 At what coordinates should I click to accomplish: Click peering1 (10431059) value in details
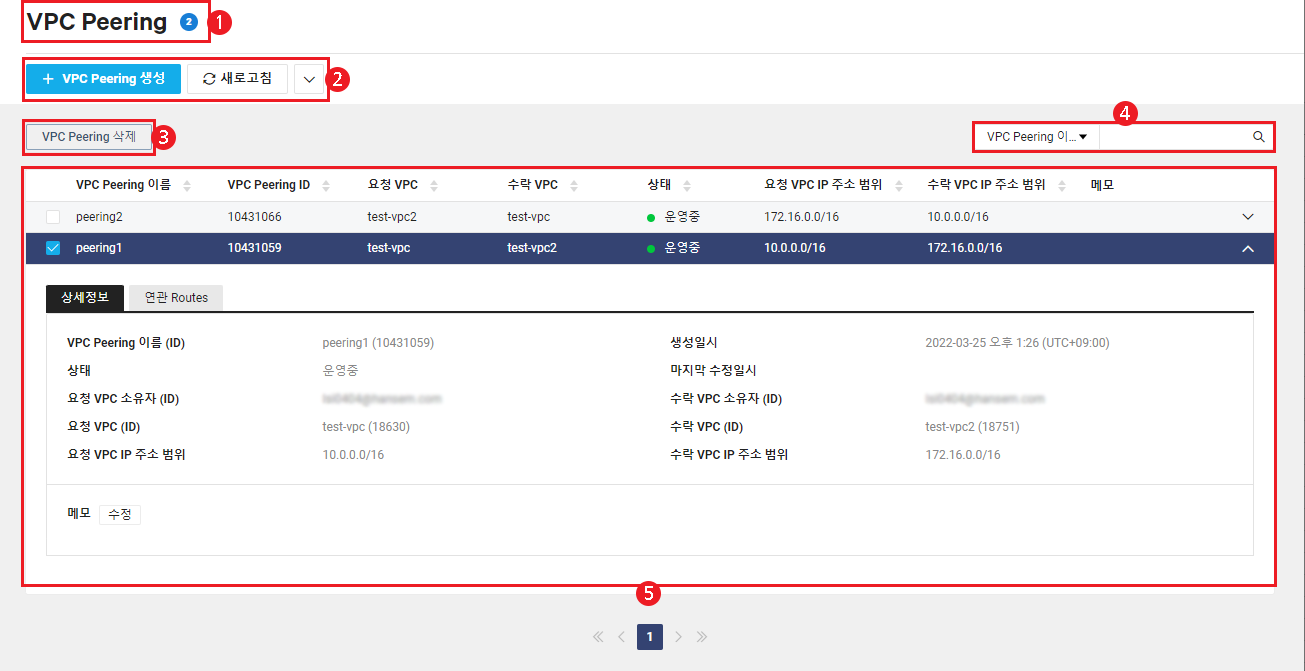pyautogui.click(x=378, y=343)
